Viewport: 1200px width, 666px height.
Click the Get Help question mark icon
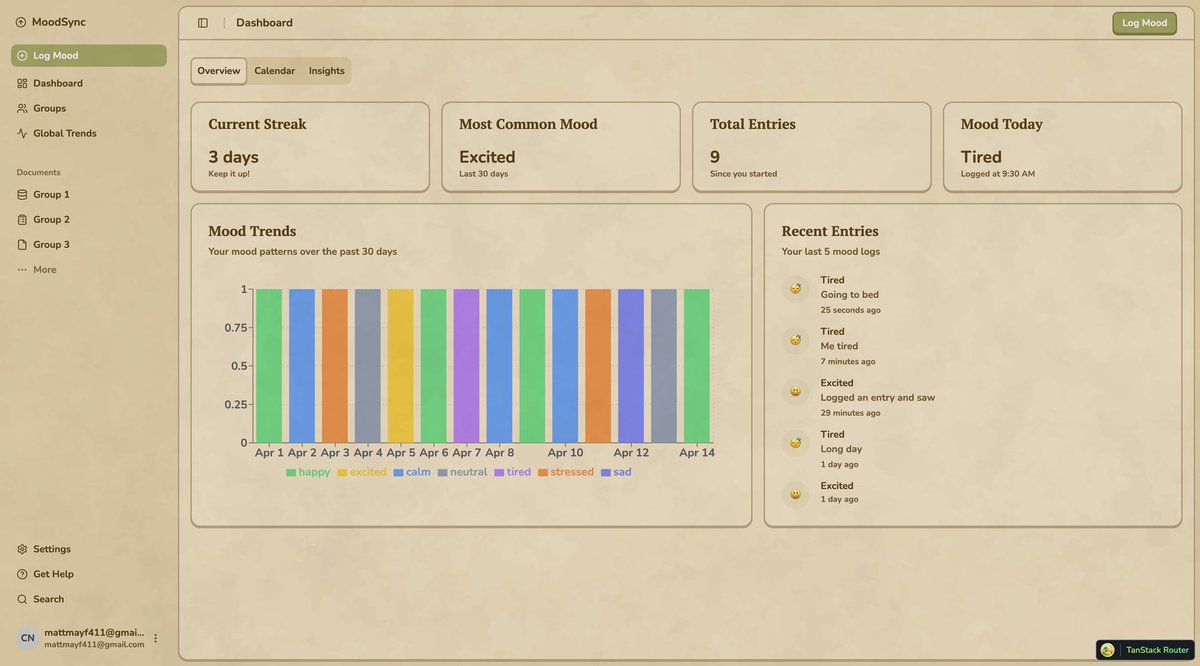pyautogui.click(x=22, y=574)
